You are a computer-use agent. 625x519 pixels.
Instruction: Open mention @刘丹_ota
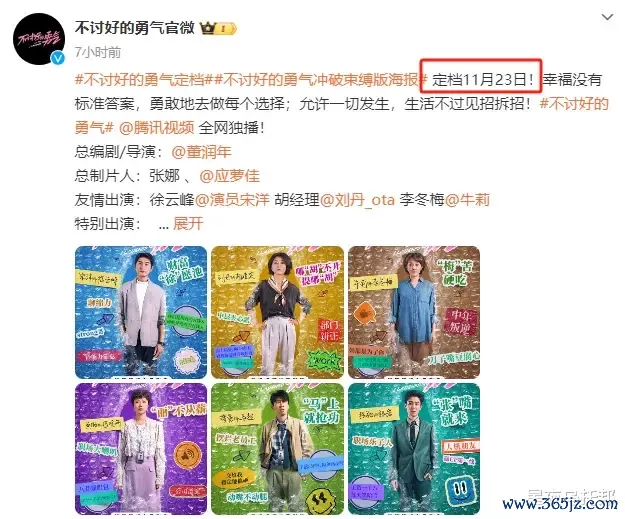[357, 200]
